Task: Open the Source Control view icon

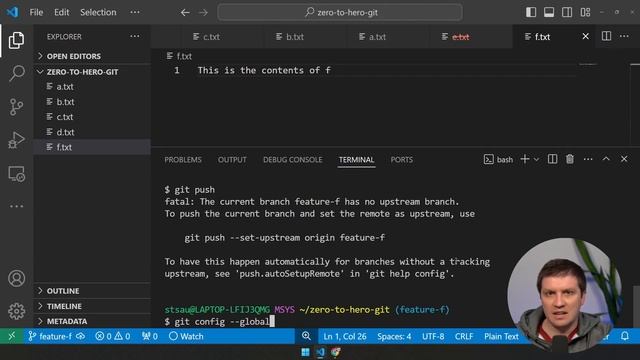Action: (16, 107)
